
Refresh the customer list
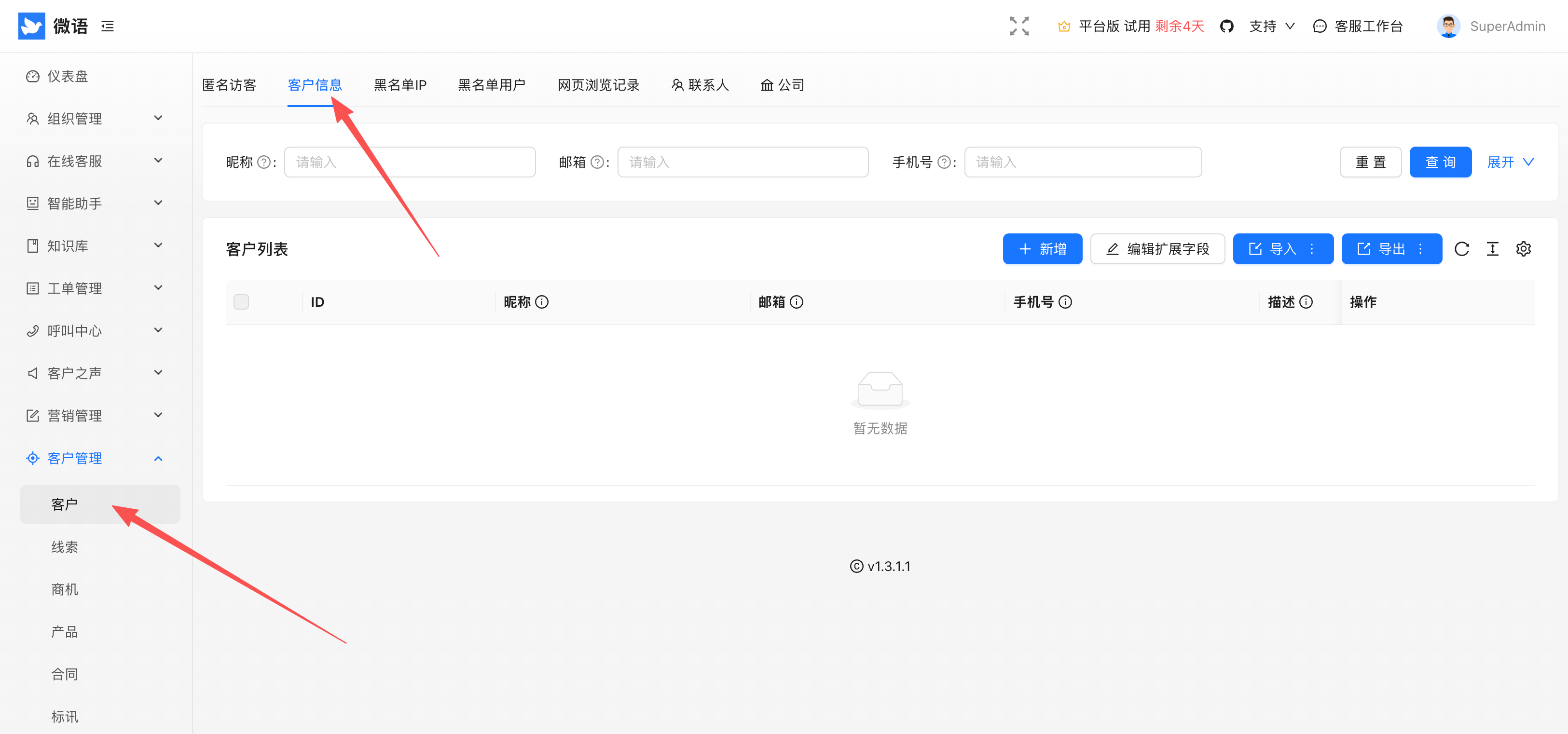pos(1461,249)
